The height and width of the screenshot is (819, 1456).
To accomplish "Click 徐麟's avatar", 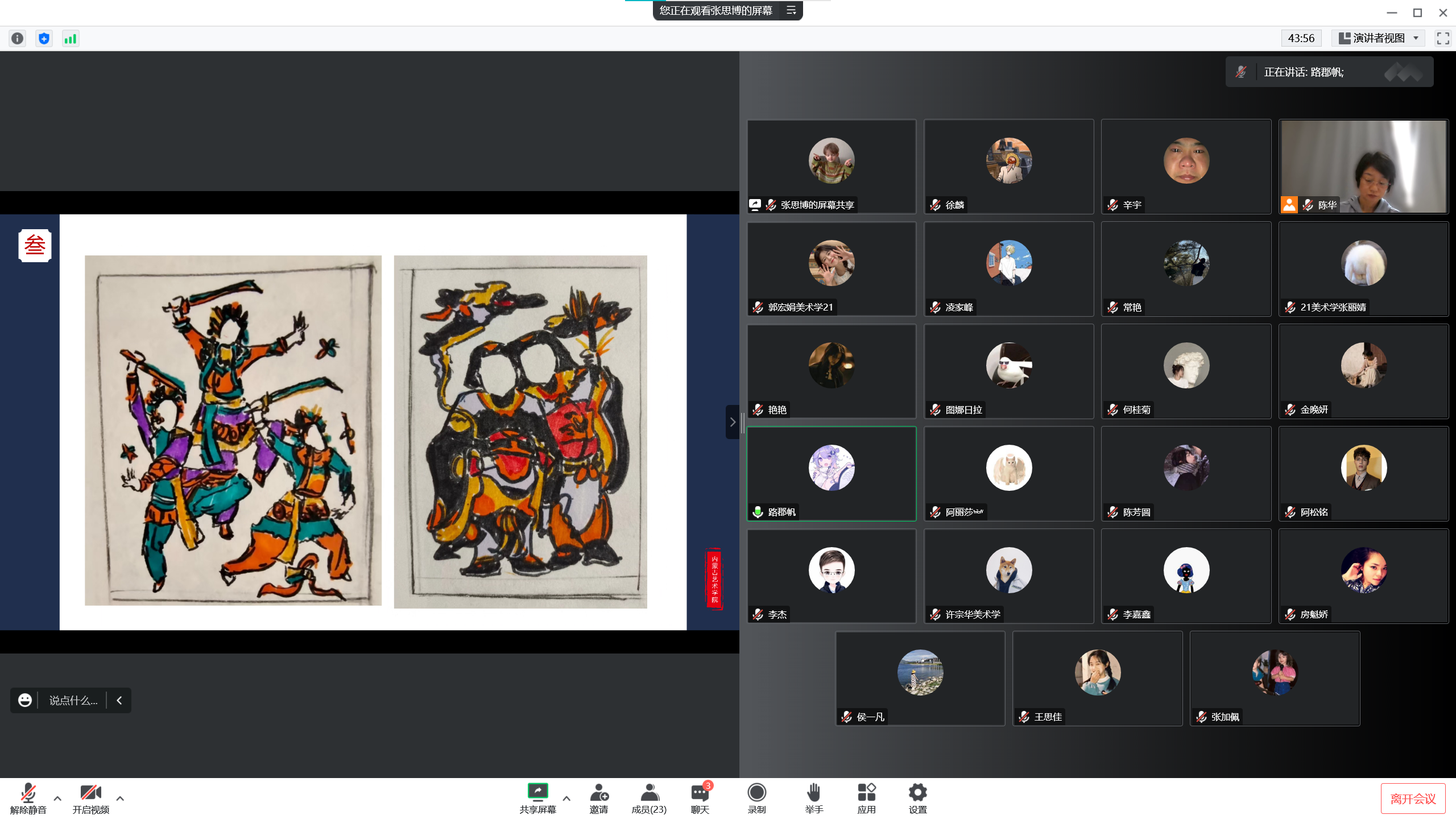I will (x=1009, y=160).
